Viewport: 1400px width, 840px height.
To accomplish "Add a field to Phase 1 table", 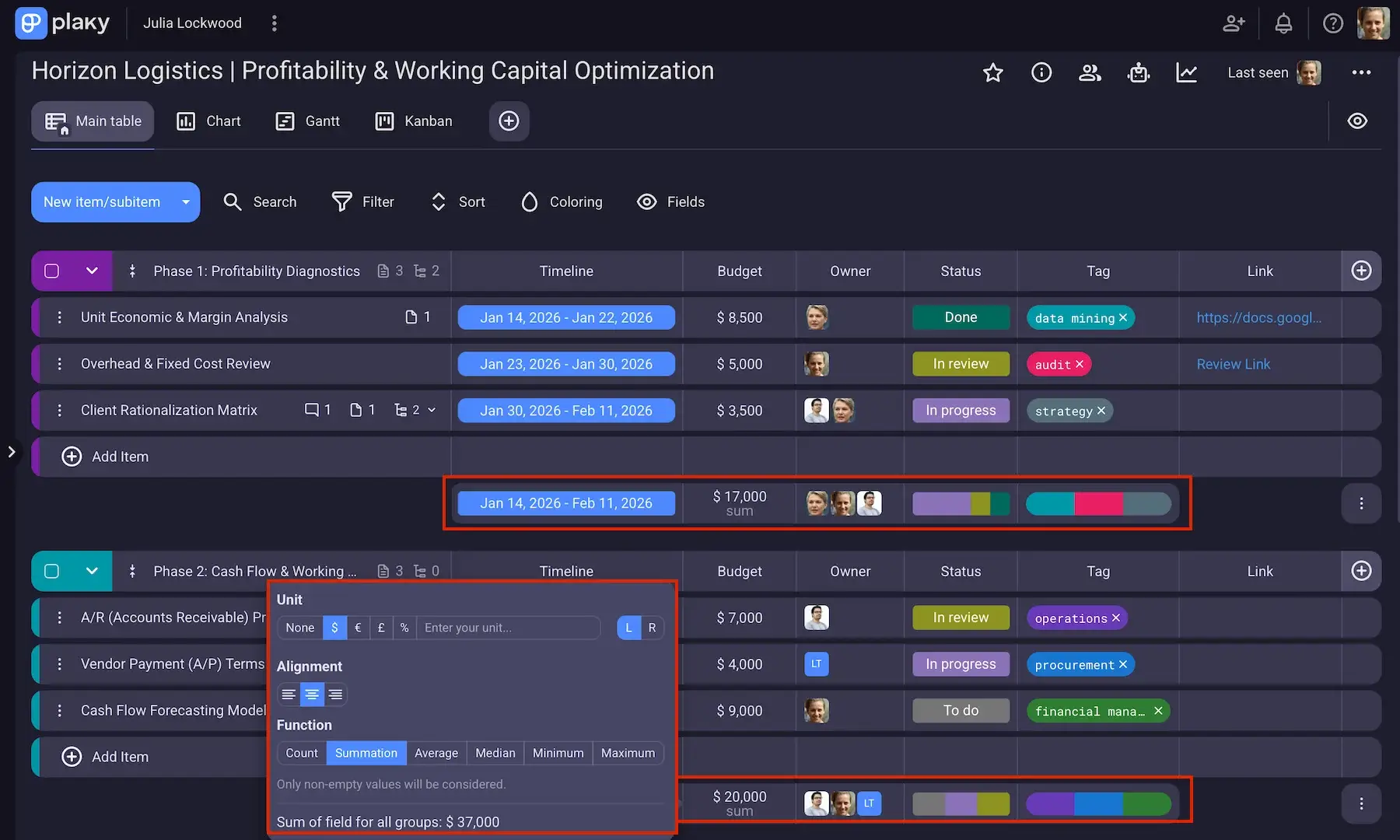I will (x=1361, y=271).
